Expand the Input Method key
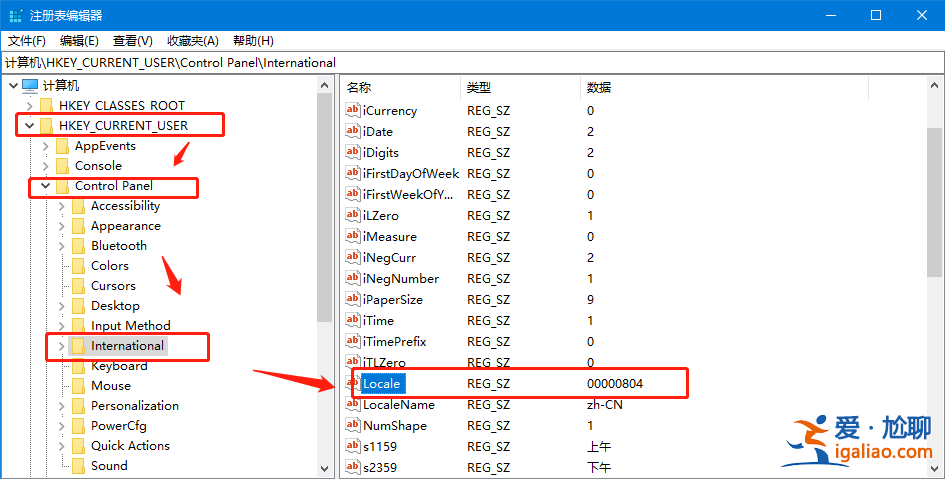The width and height of the screenshot is (945, 479). (61, 326)
